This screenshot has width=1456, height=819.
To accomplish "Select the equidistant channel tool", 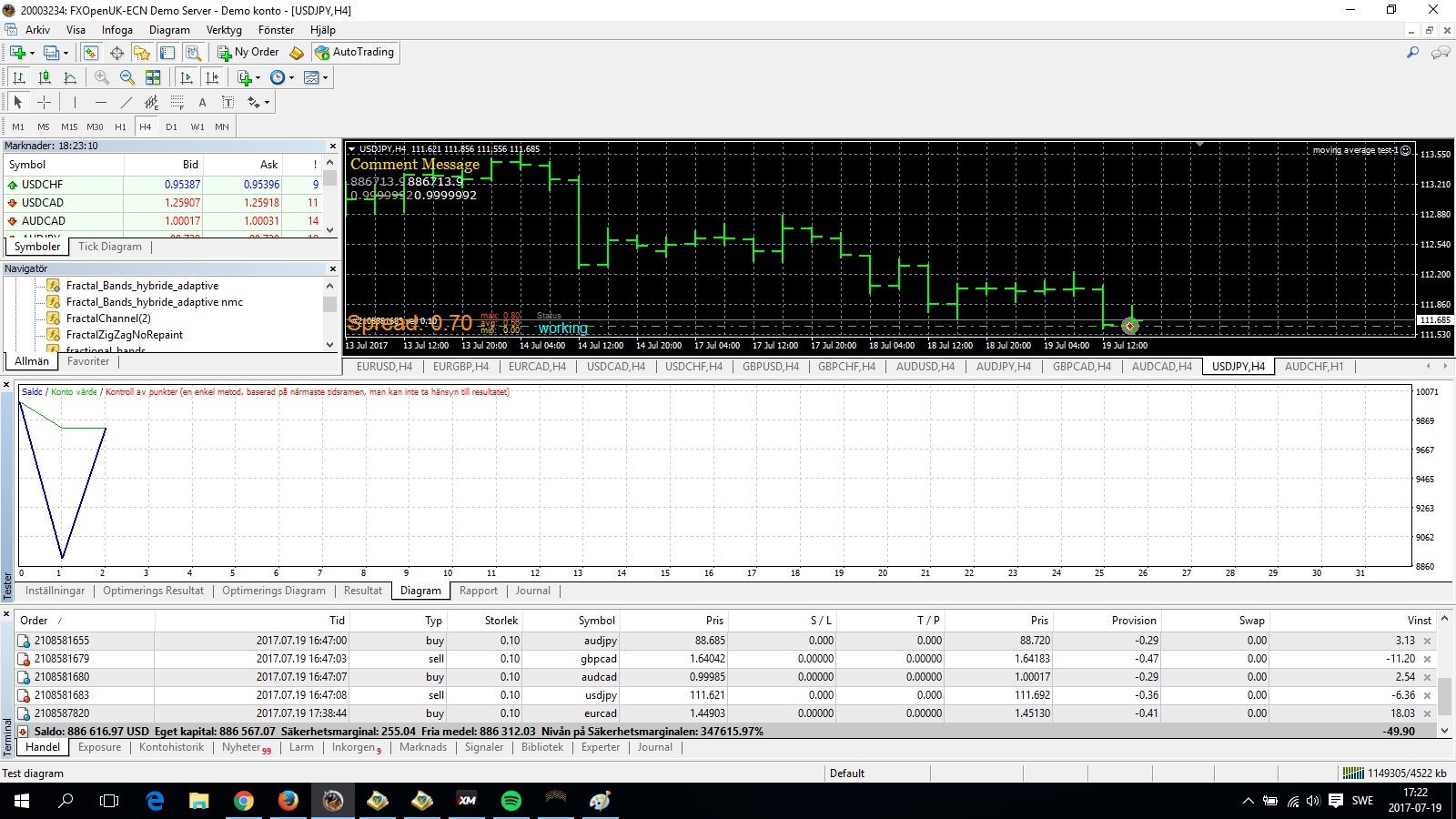I will (151, 102).
